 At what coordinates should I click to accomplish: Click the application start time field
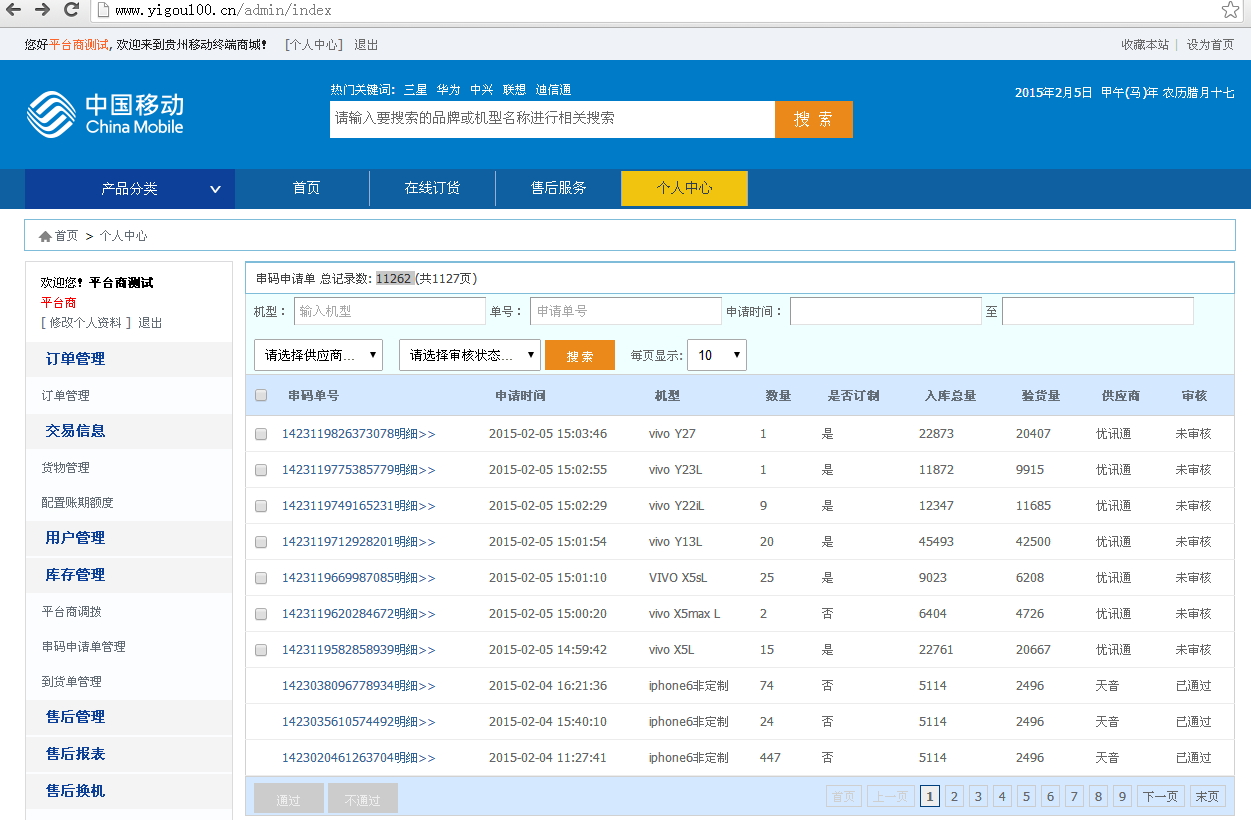(x=885, y=311)
